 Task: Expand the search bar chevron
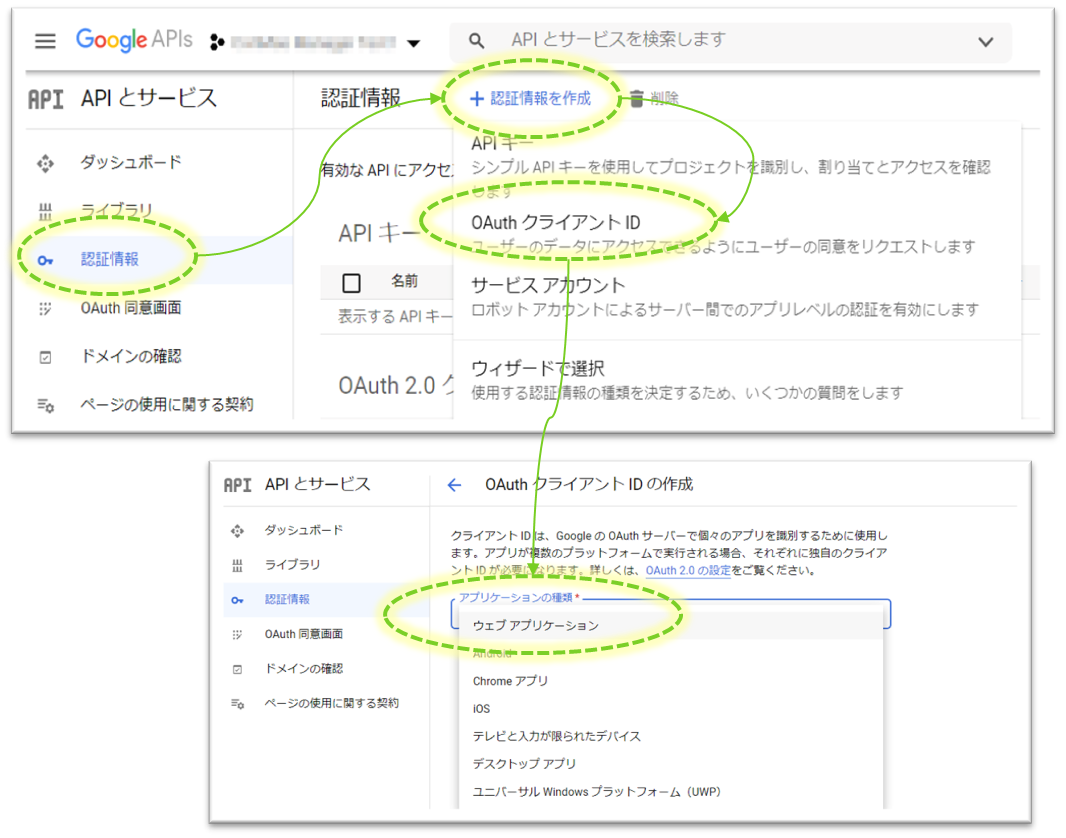coord(985,42)
